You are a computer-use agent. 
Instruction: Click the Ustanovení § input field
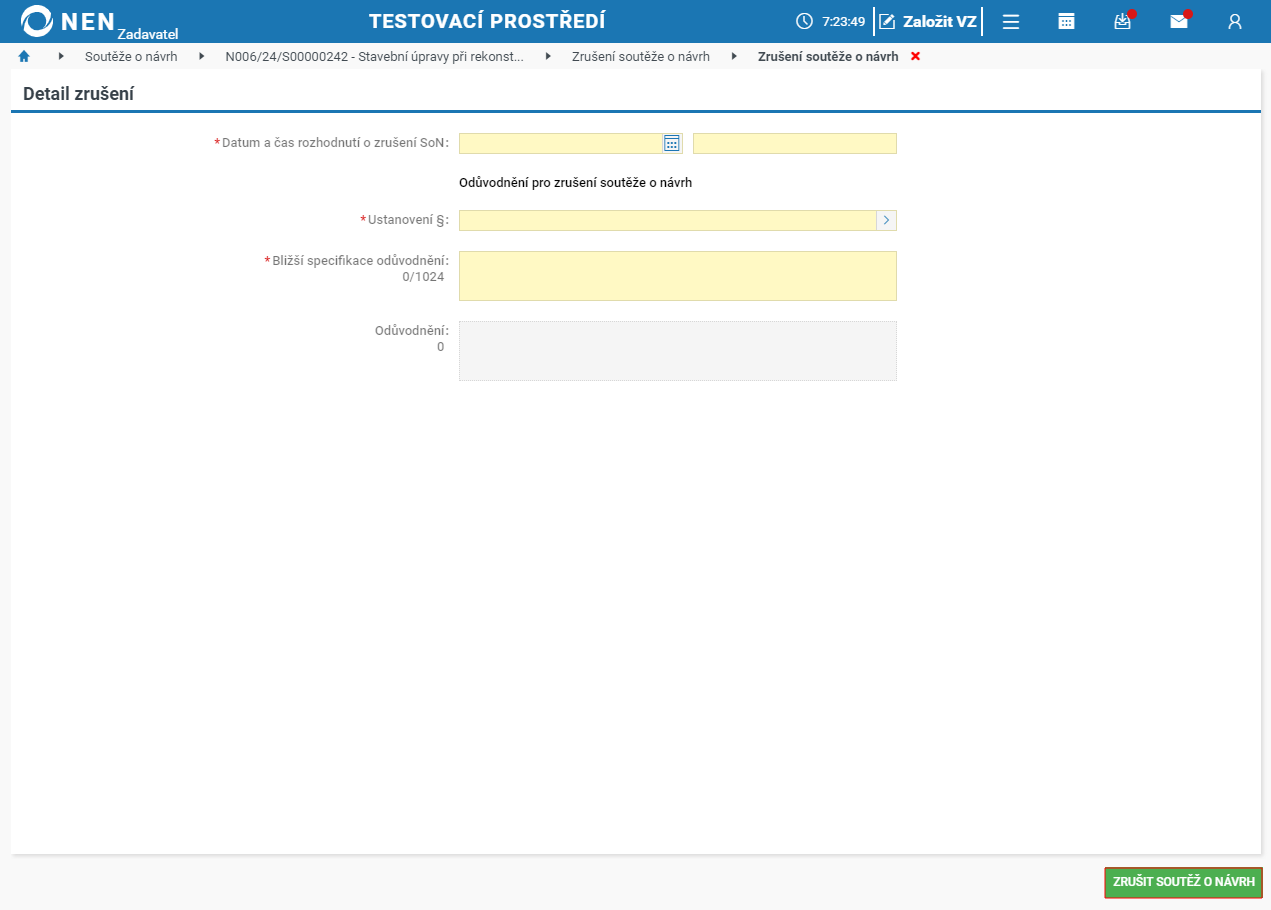(x=667, y=220)
